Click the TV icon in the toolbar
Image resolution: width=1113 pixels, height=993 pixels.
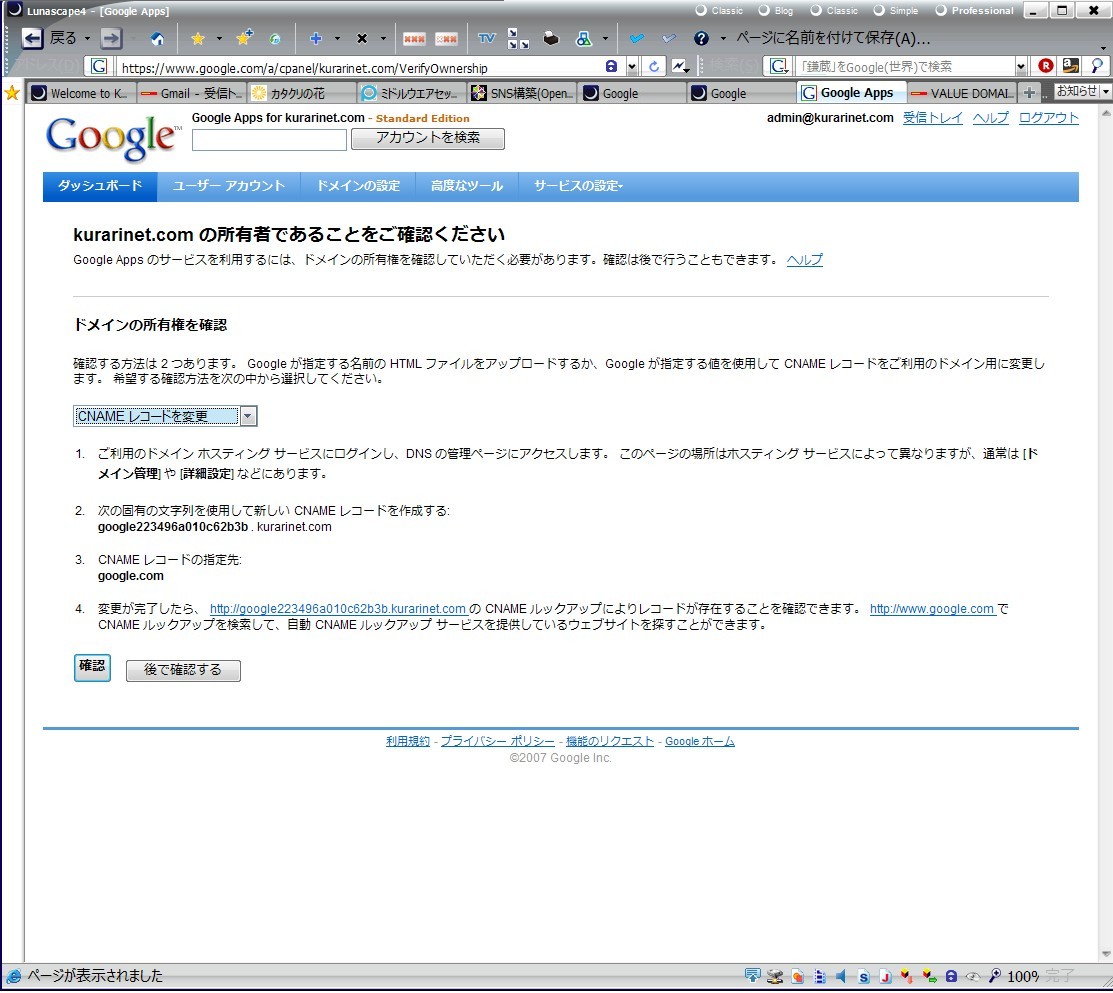pyautogui.click(x=486, y=38)
